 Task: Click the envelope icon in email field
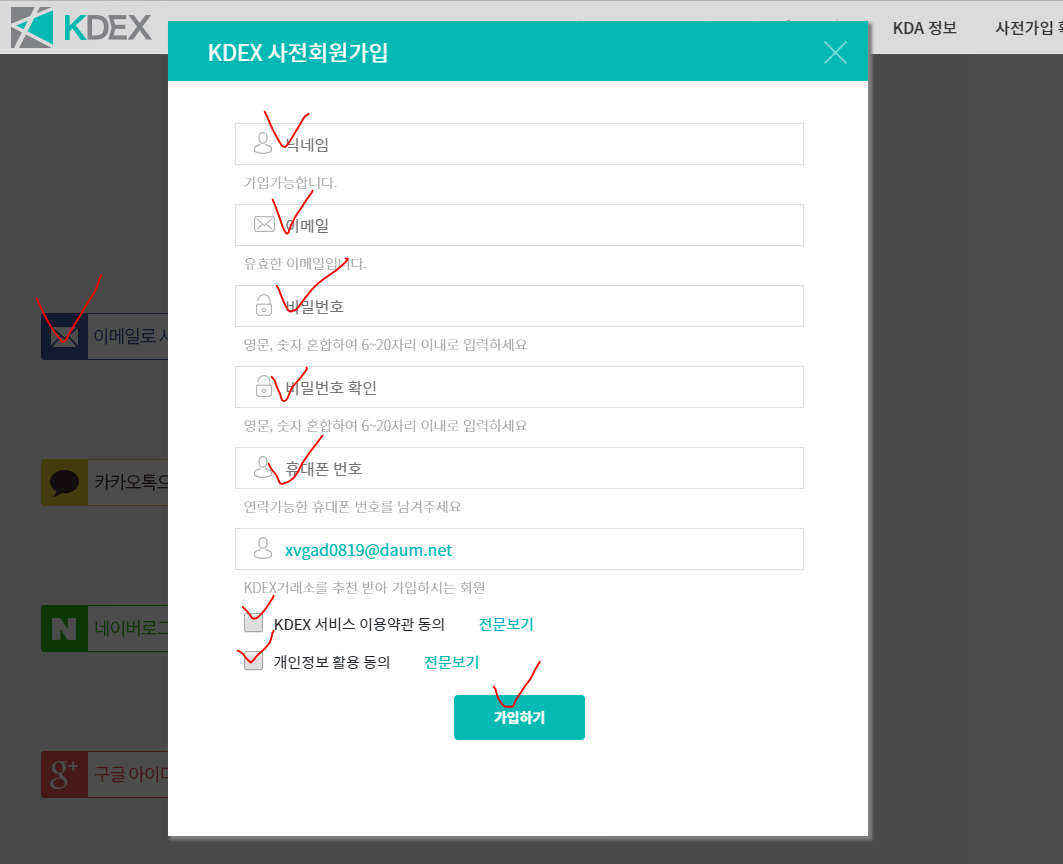tap(264, 224)
